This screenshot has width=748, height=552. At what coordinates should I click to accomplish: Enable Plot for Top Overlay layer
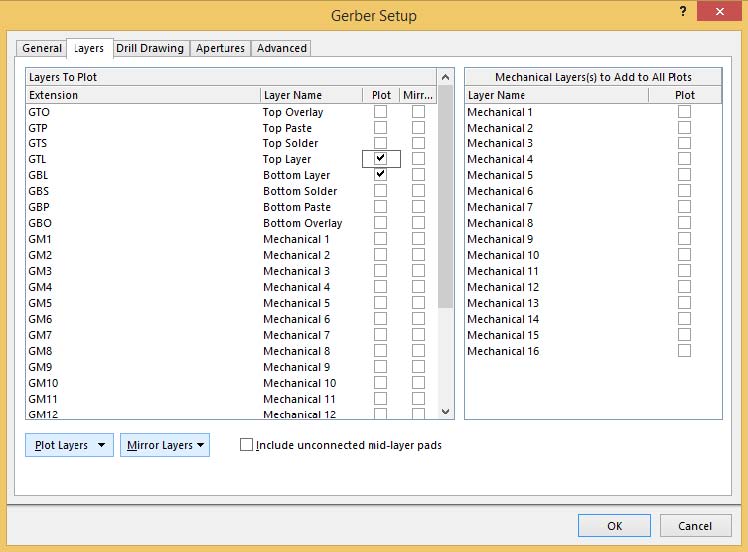pos(380,112)
